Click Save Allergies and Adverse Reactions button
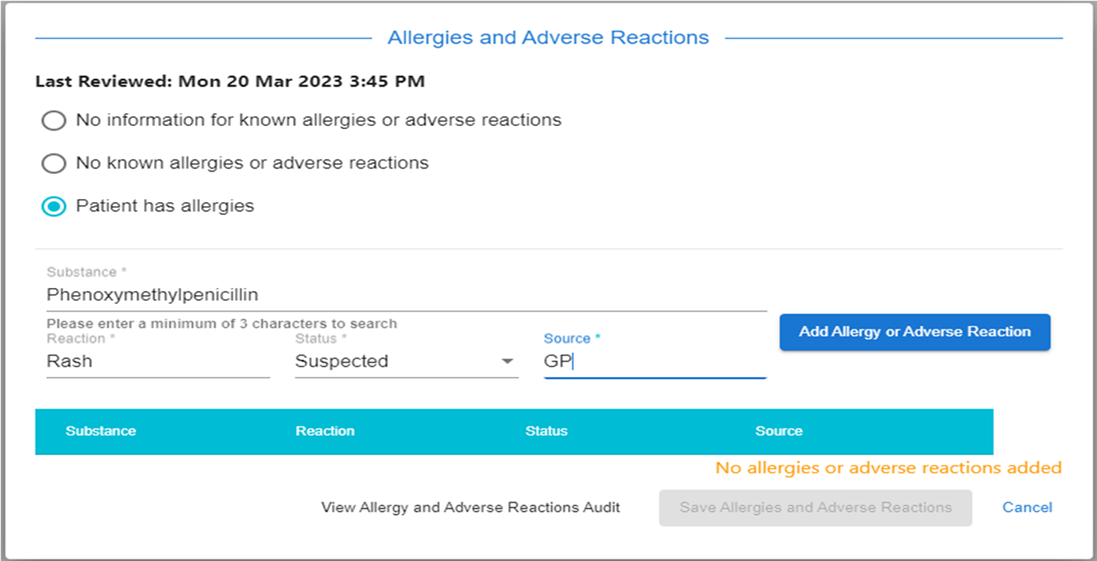The image size is (1097, 561). (815, 508)
